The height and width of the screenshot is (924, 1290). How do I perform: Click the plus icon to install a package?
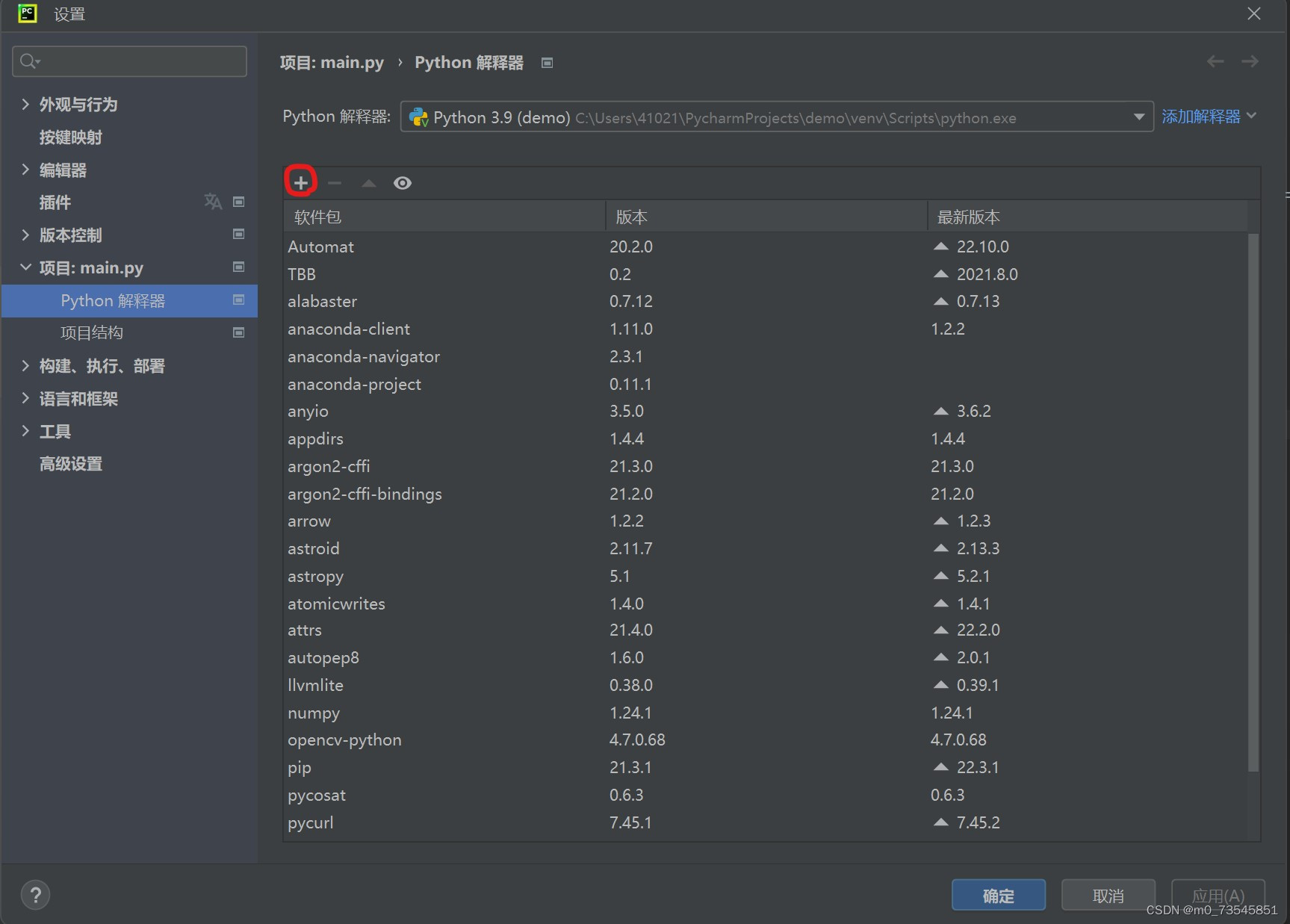(x=300, y=182)
